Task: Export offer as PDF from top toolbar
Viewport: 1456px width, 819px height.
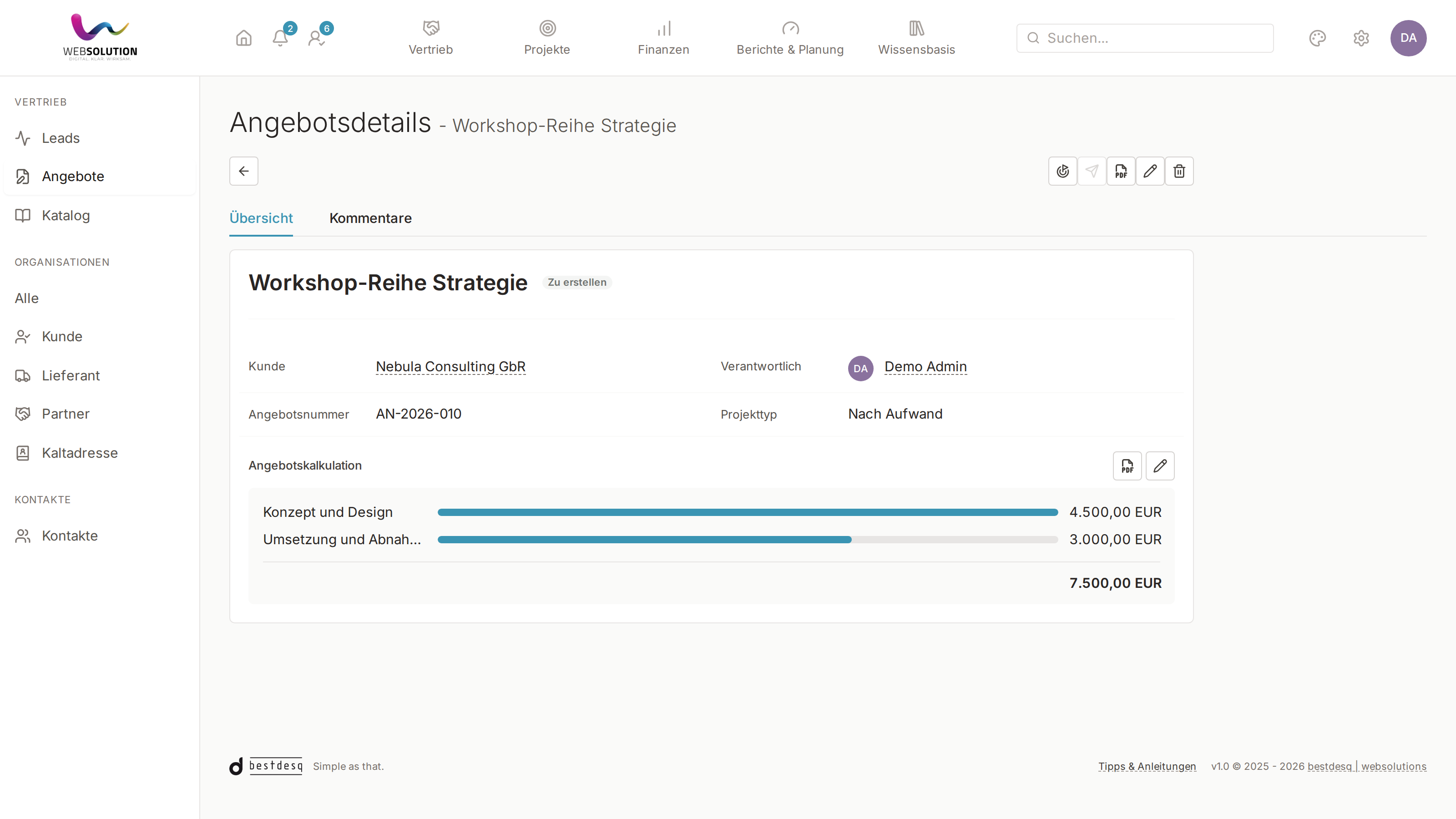Action: tap(1121, 171)
